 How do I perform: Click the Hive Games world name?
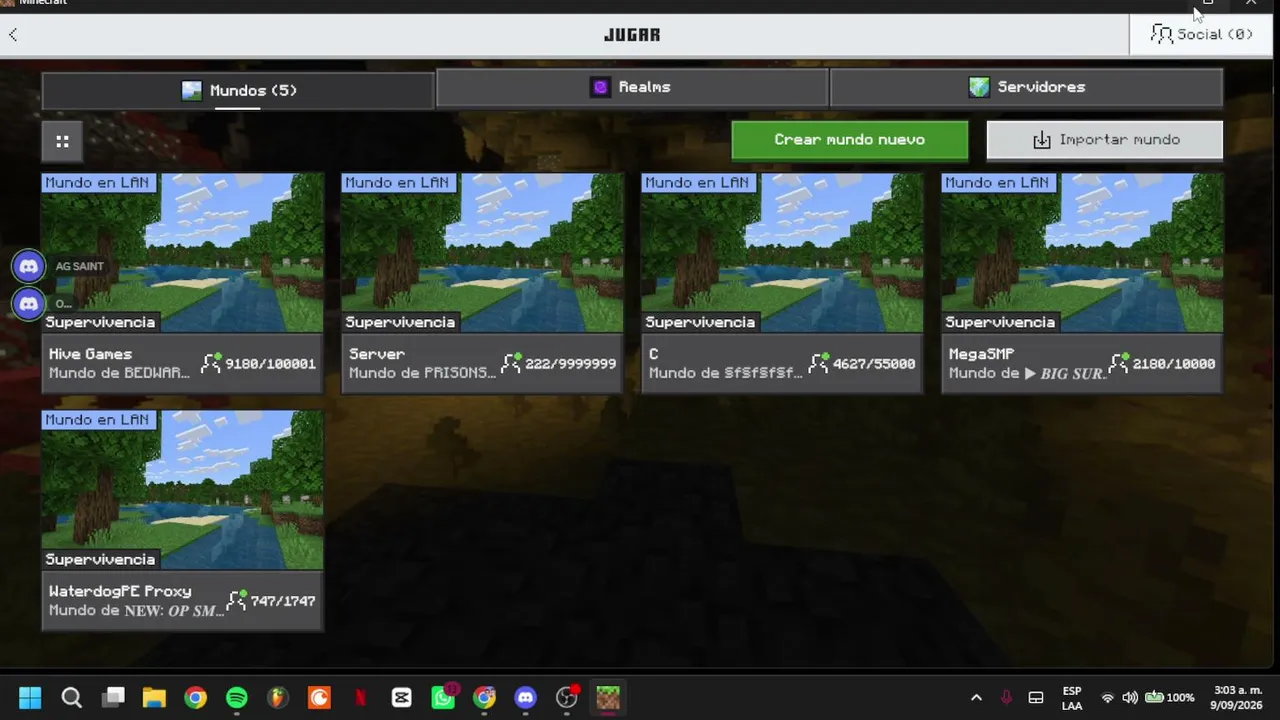90,354
